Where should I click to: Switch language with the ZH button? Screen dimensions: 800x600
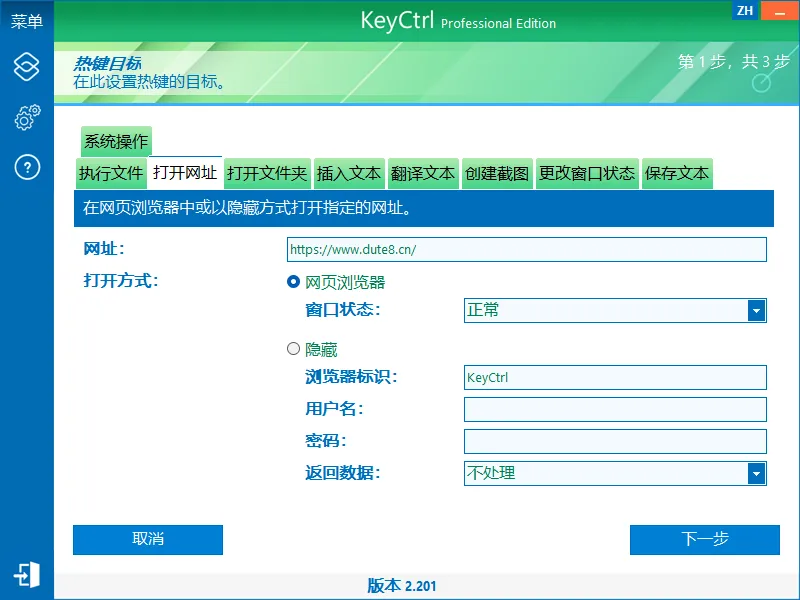click(x=745, y=10)
